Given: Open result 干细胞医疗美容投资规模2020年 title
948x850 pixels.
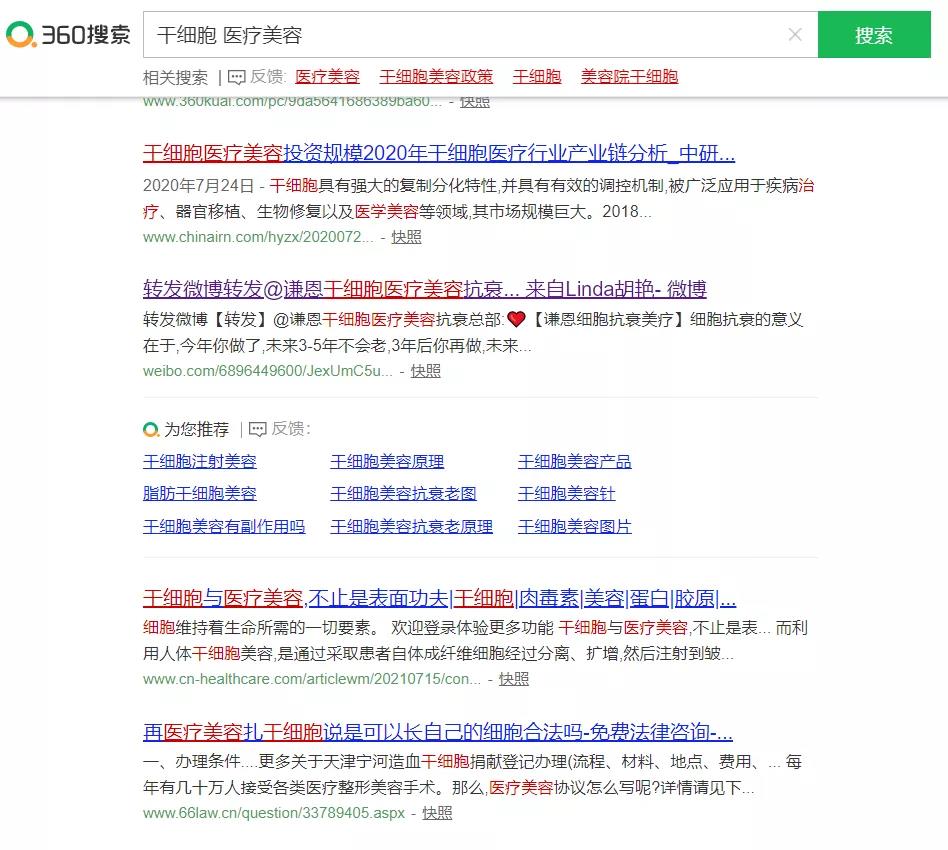Looking at the screenshot, I should point(439,153).
